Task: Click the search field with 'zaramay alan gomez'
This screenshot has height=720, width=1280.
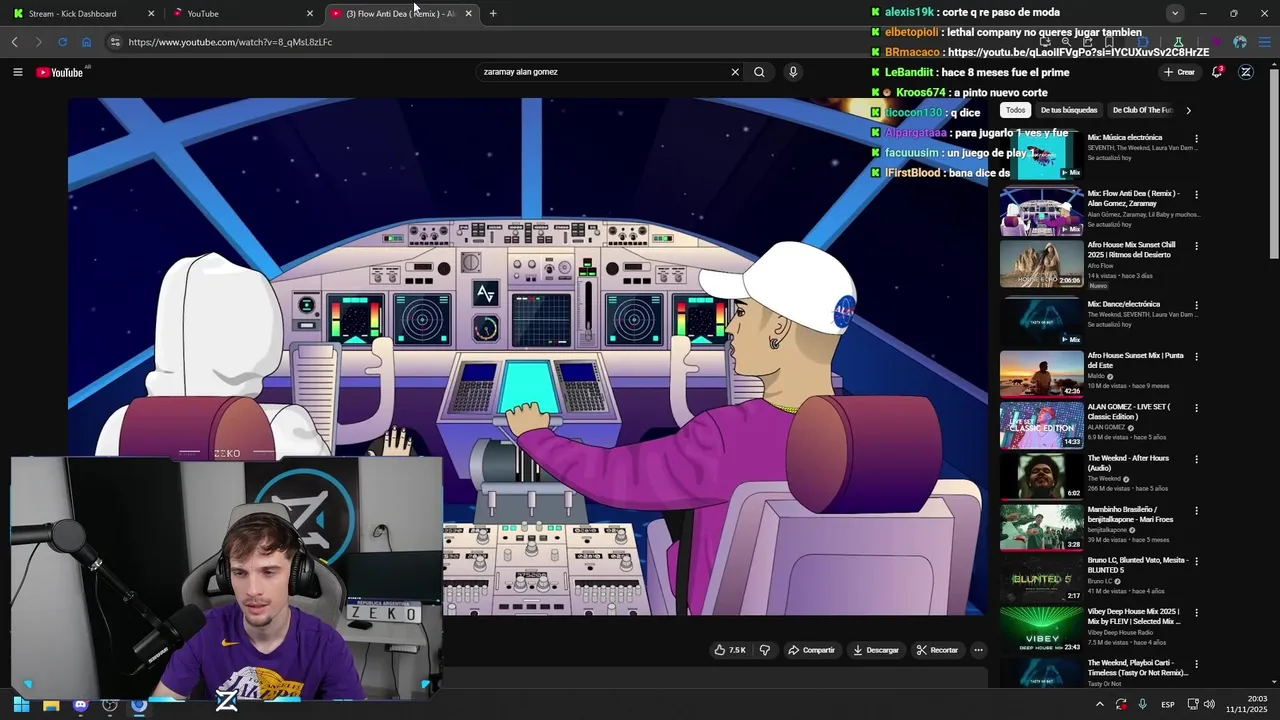Action: (x=603, y=72)
